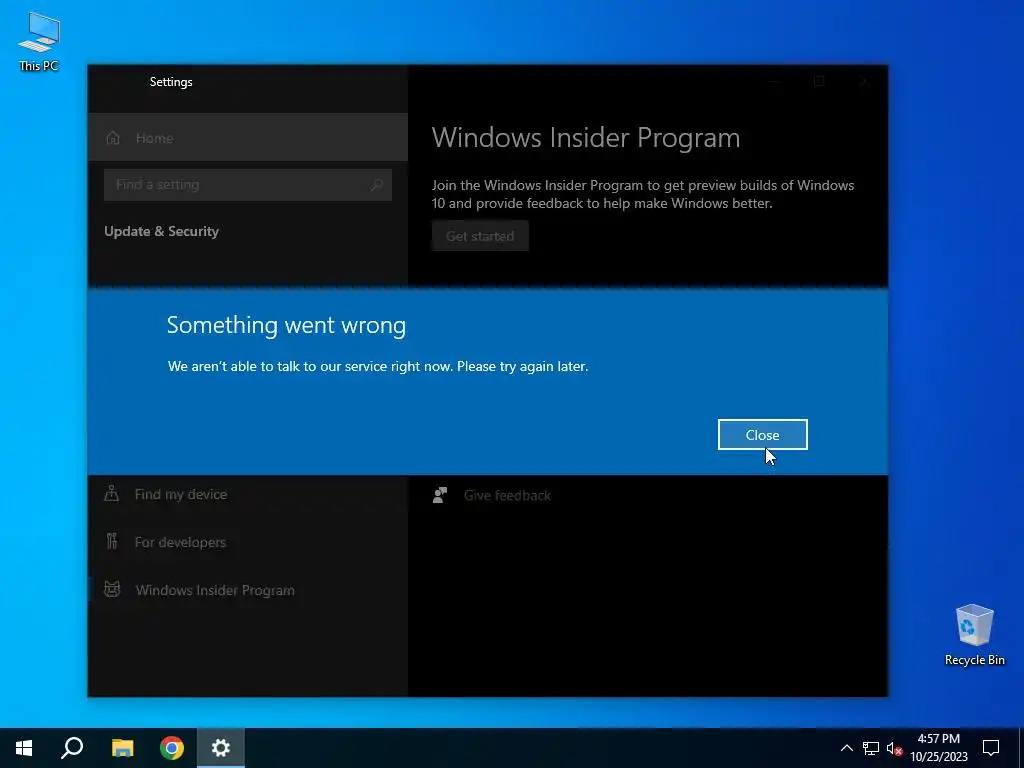The image size is (1024, 768).
Task: Maximize the Settings window
Action: tap(819, 82)
